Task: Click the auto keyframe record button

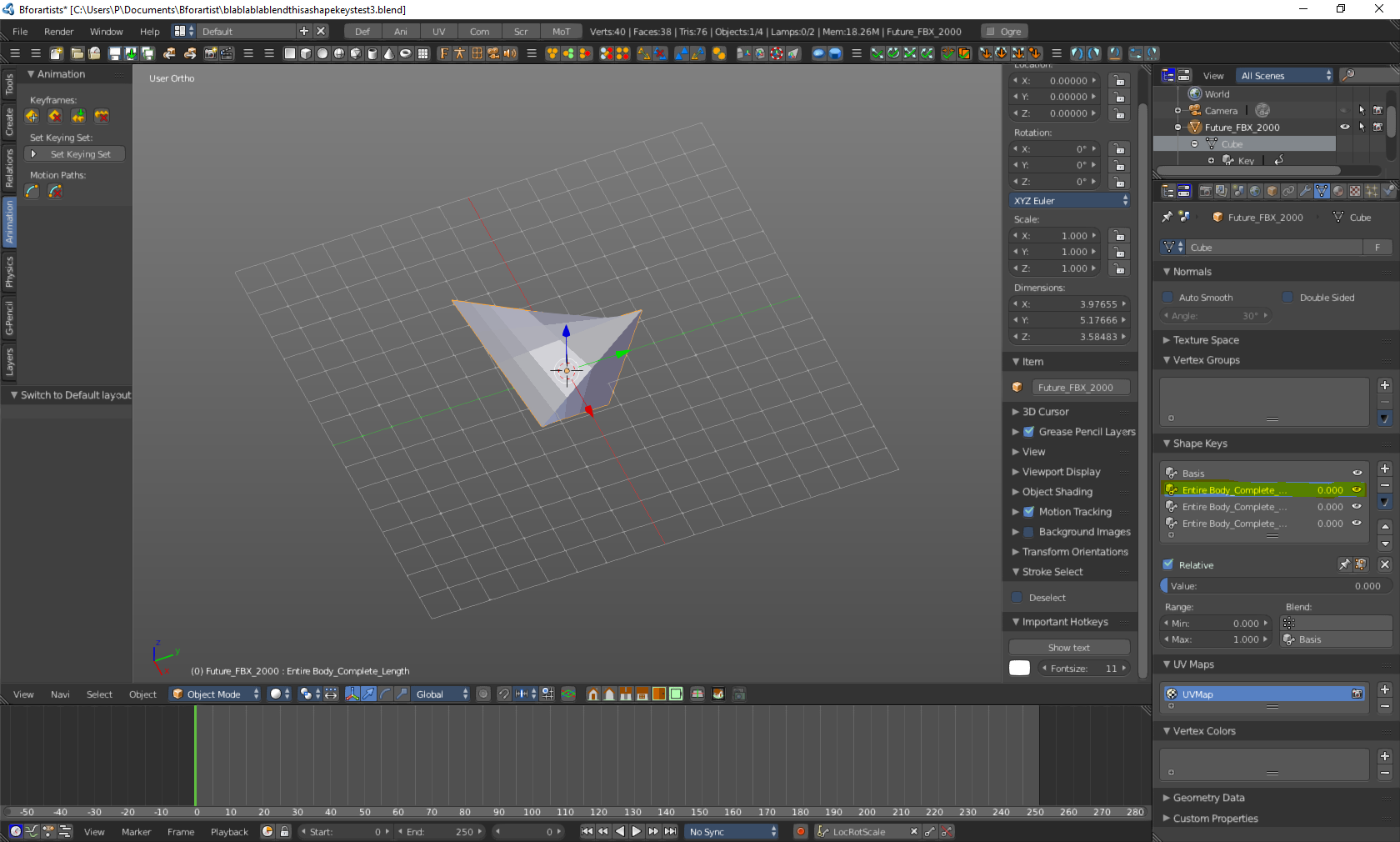Action: [x=800, y=831]
